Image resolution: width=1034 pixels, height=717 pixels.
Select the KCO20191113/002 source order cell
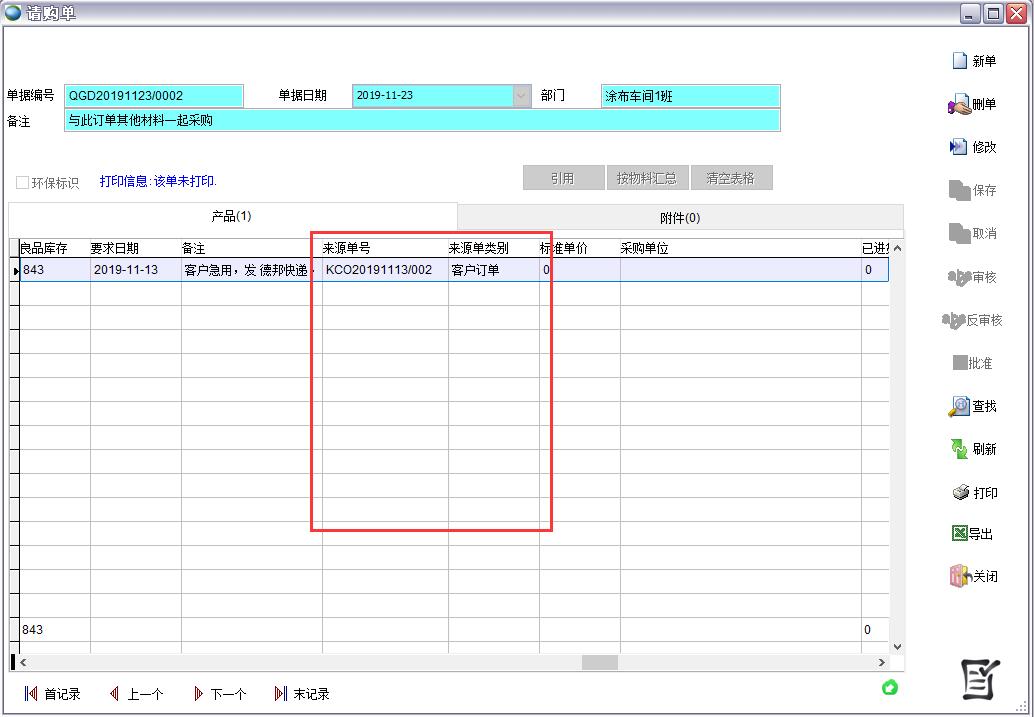click(x=380, y=270)
